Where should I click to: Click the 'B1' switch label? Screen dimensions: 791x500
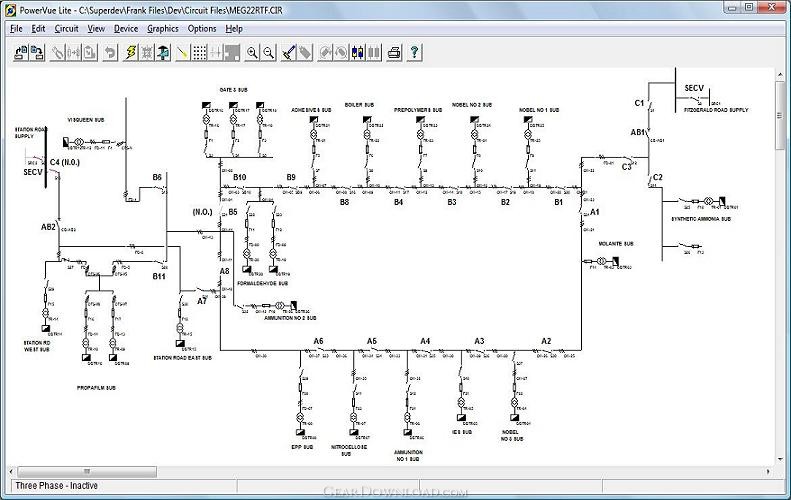click(x=558, y=202)
